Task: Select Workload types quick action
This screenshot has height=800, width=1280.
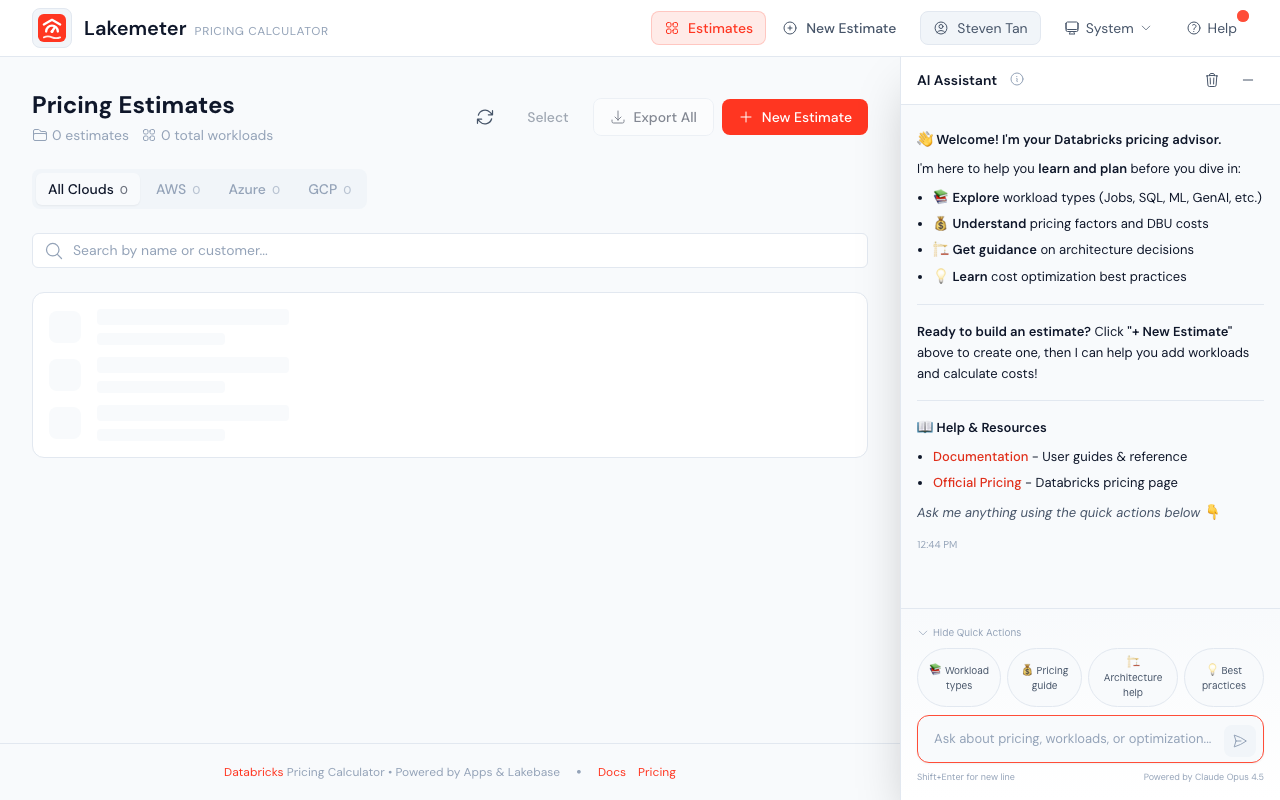Action: pos(959,678)
